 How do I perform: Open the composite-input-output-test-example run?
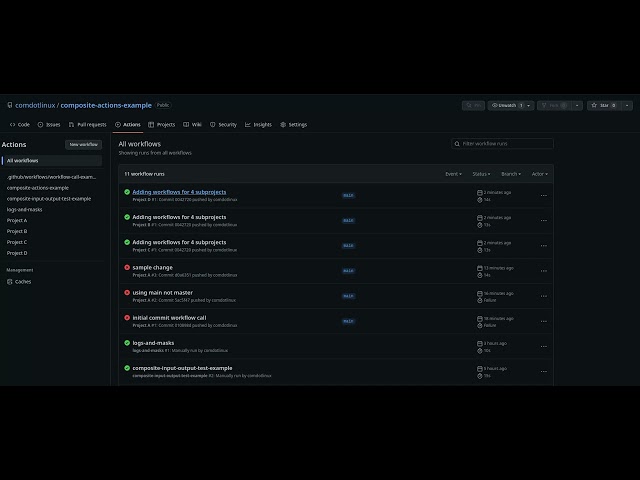pos(182,368)
